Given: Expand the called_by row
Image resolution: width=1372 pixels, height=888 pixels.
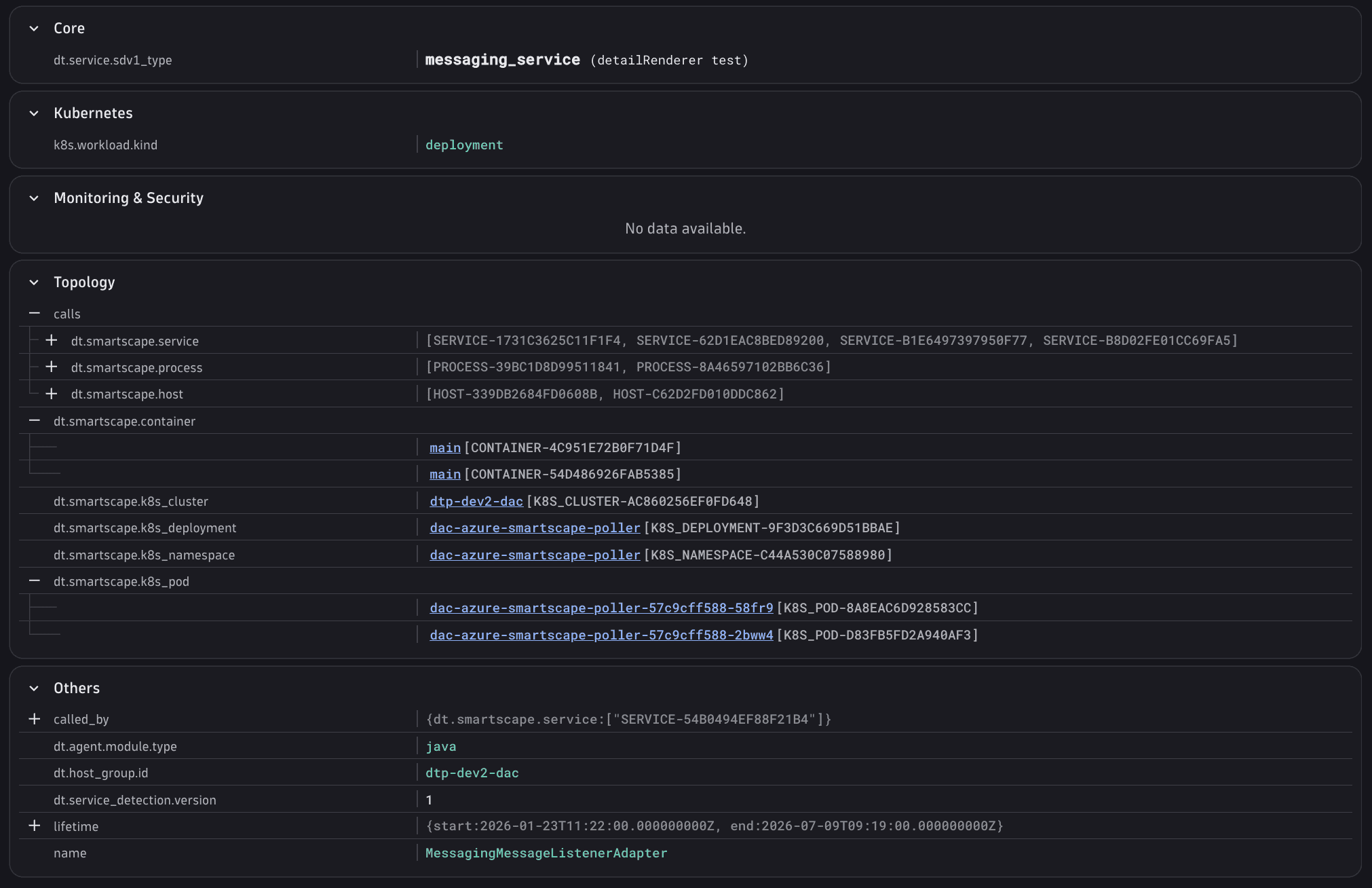Looking at the screenshot, I should coord(35,719).
